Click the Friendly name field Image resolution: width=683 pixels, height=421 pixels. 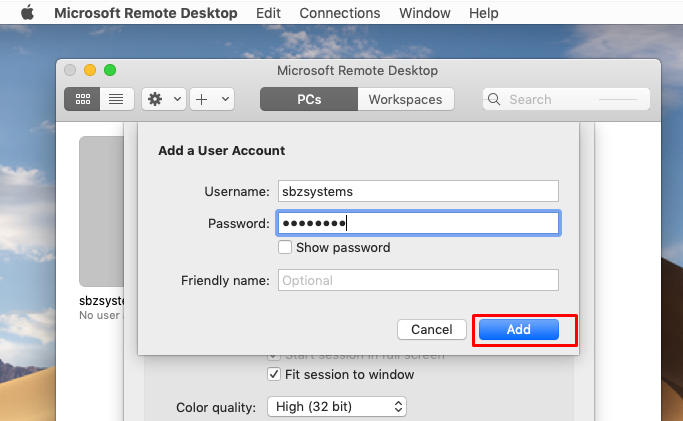pos(418,280)
